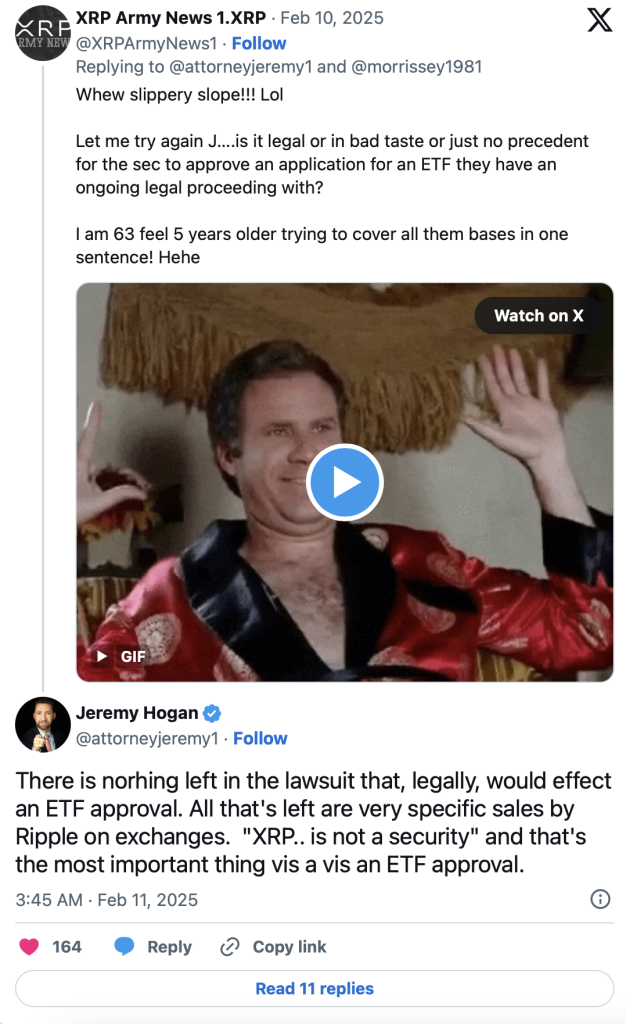The height and width of the screenshot is (1024, 626).
Task: Follow Jeremy Hogan's account
Action: click(x=260, y=738)
